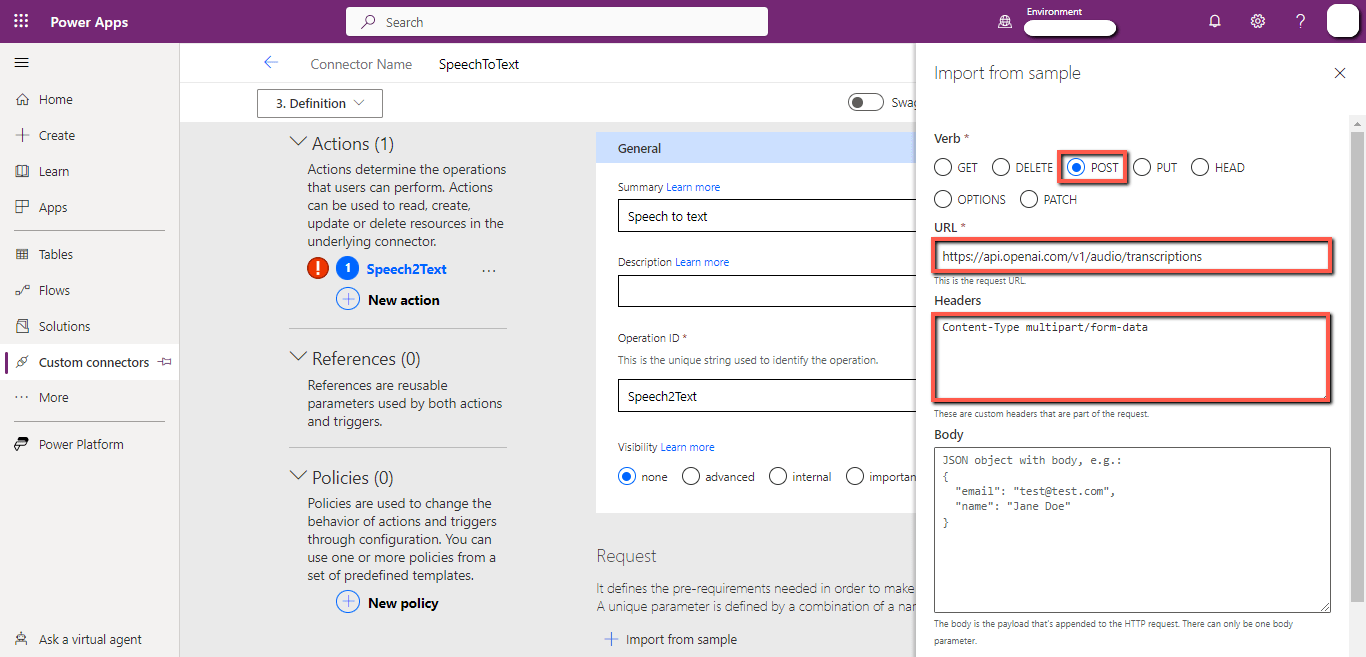Click the Solutions icon in sidebar
The width and height of the screenshot is (1366, 657).
coord(22,326)
